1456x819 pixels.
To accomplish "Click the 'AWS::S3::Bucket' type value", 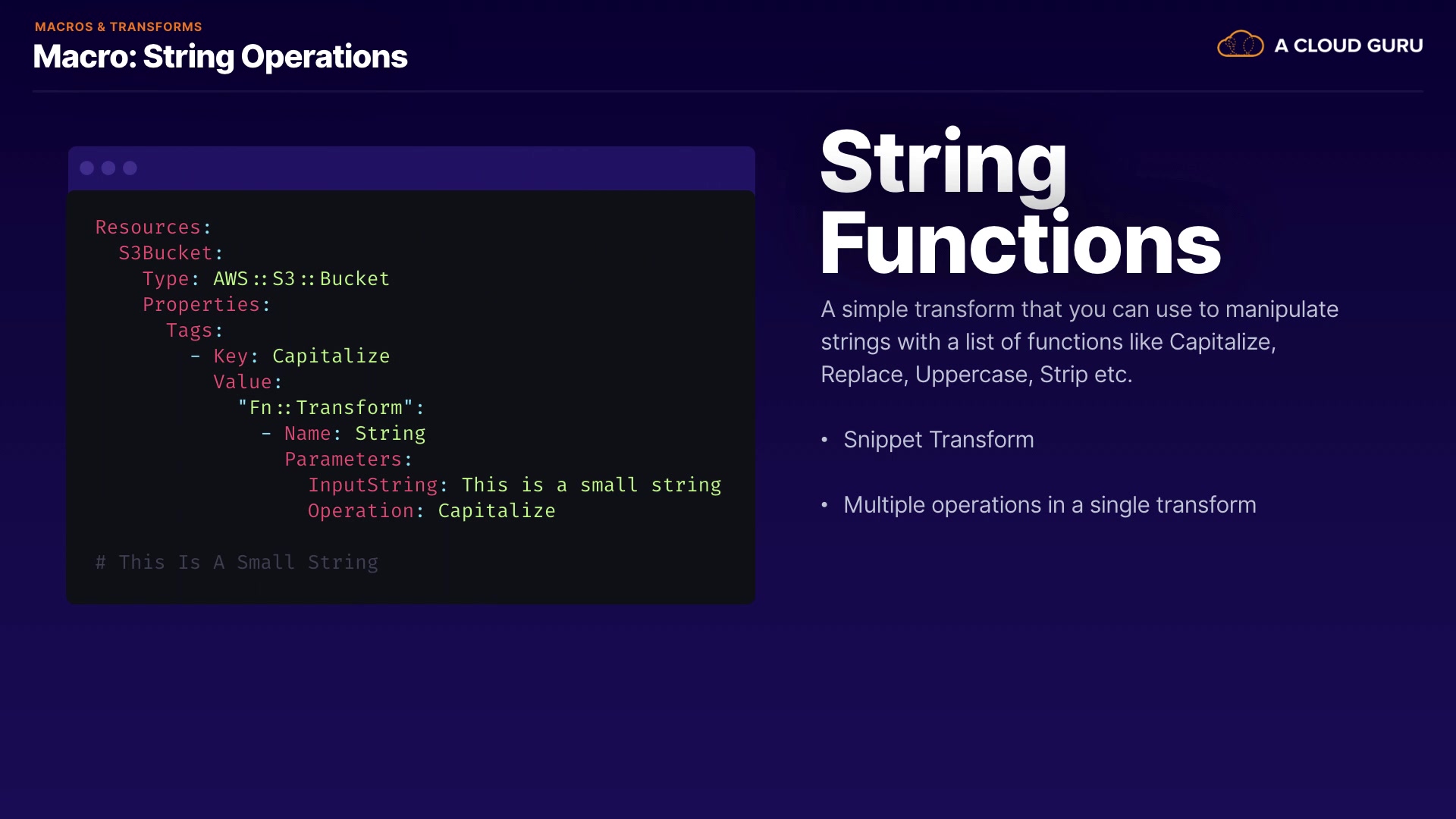I will coord(301,279).
